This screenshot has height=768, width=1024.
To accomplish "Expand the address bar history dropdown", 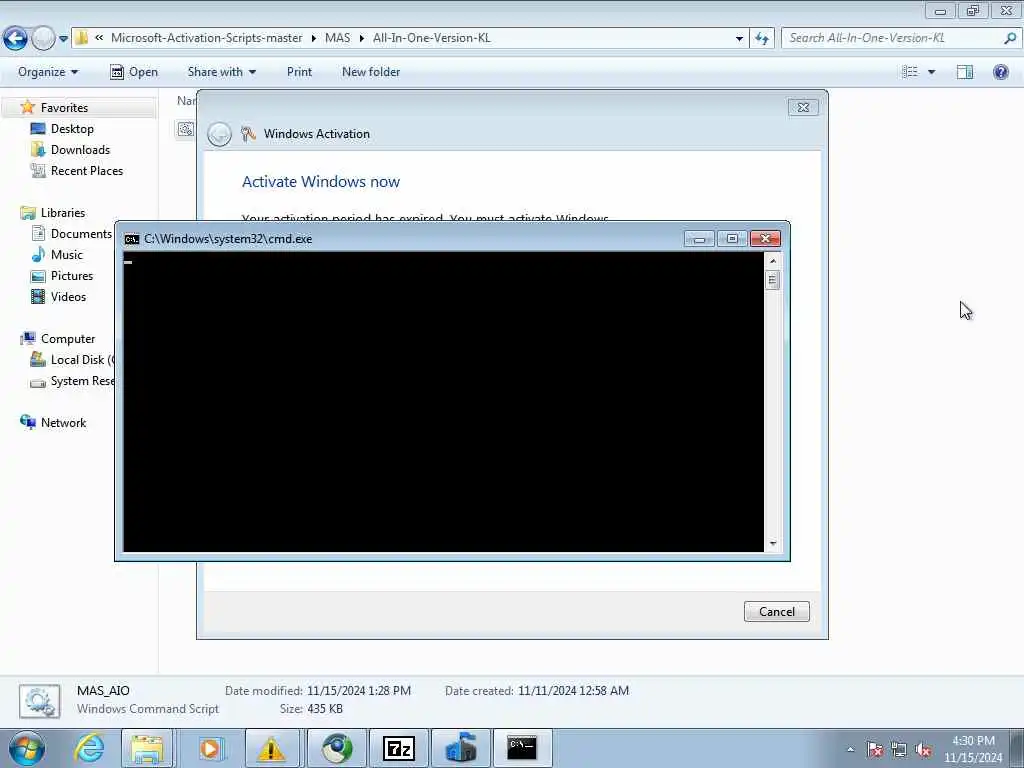I will pyautogui.click(x=739, y=39).
